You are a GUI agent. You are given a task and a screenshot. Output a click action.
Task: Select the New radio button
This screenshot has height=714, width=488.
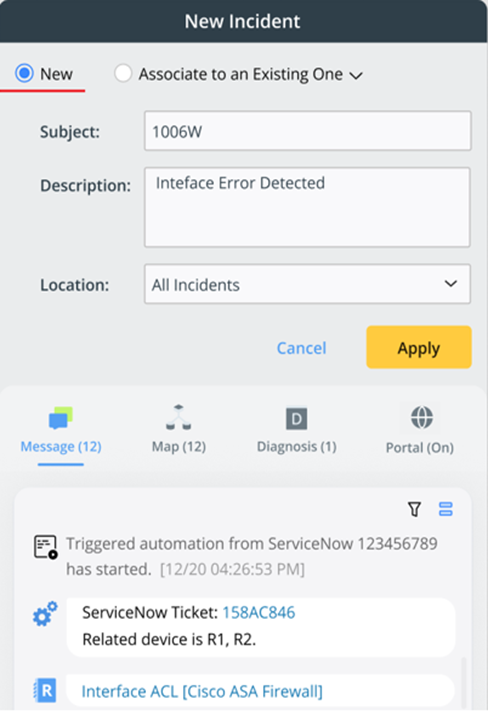pos(24,73)
